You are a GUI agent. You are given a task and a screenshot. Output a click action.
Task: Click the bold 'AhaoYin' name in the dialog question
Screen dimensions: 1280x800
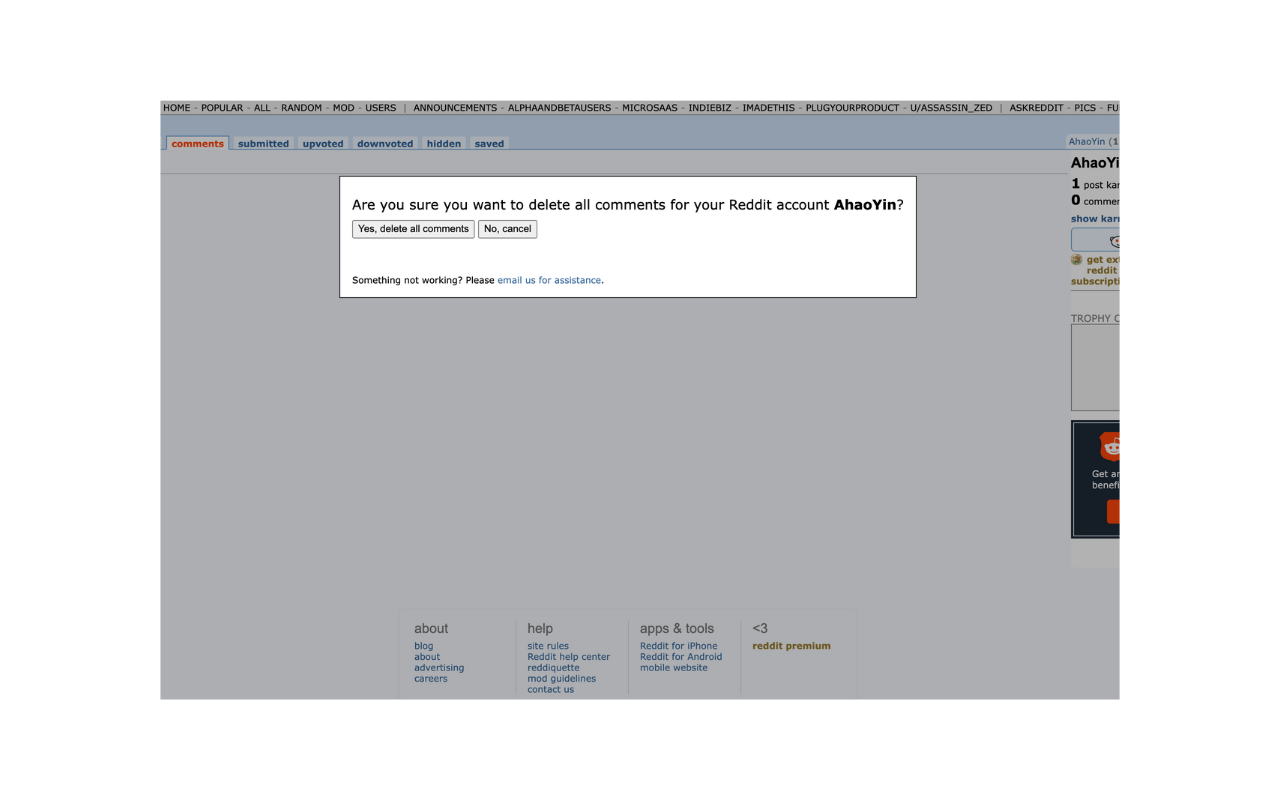(x=865, y=205)
